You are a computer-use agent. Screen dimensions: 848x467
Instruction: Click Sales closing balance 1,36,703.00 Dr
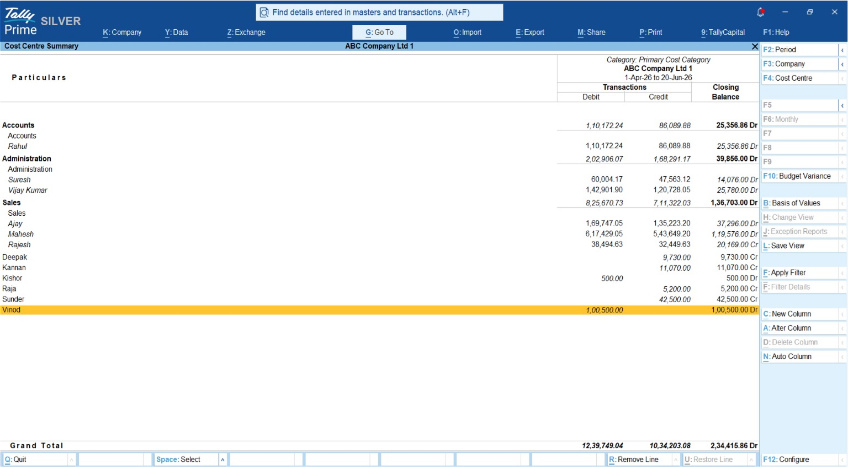pyautogui.click(x=734, y=203)
